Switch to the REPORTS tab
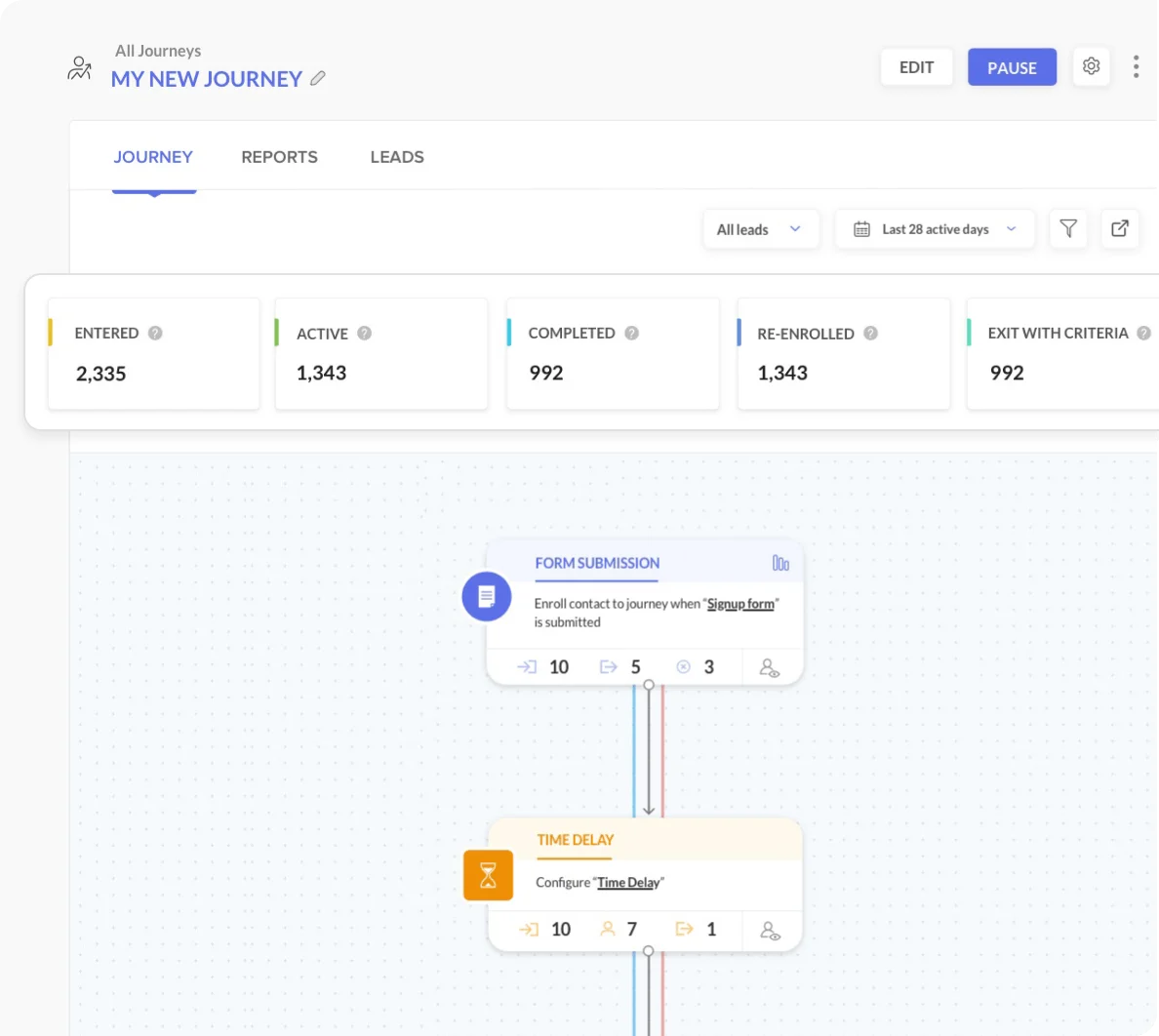The image size is (1159, 1036). (279, 157)
